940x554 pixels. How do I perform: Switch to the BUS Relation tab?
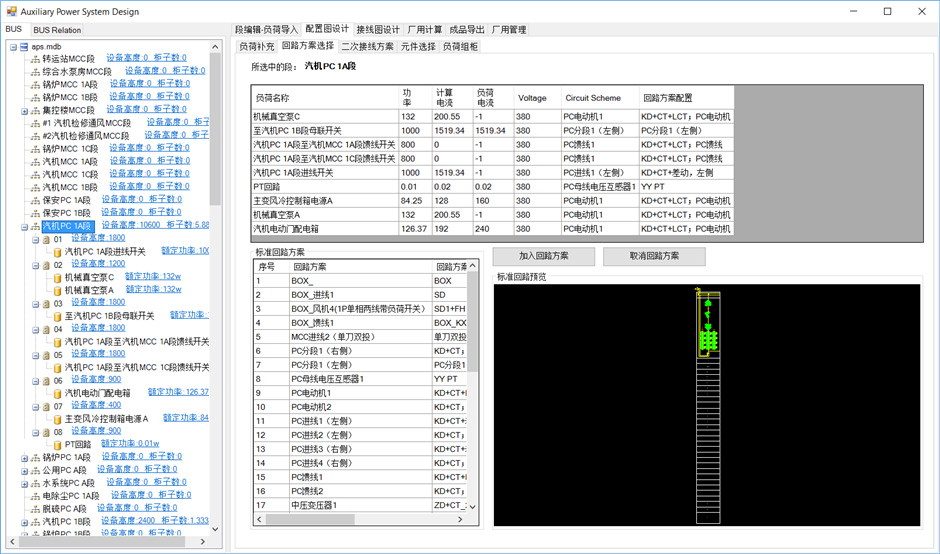57,30
